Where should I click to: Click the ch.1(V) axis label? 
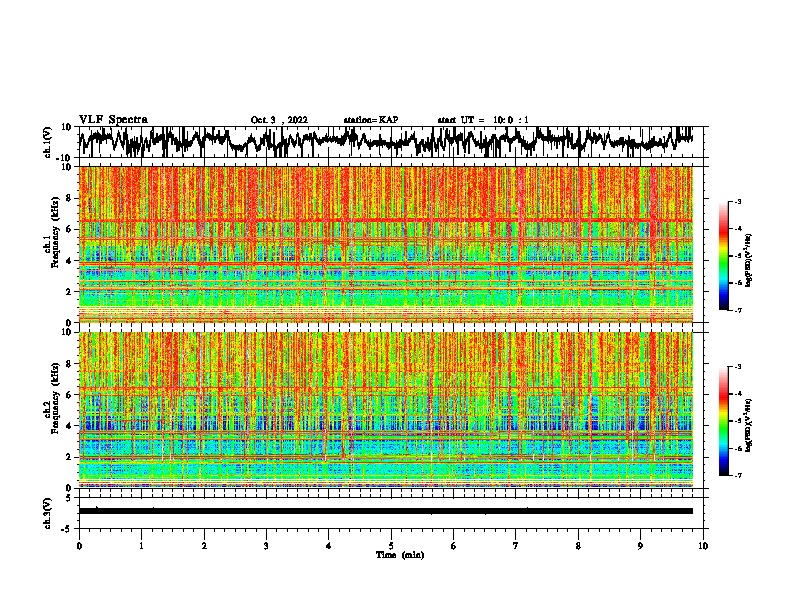pos(48,142)
